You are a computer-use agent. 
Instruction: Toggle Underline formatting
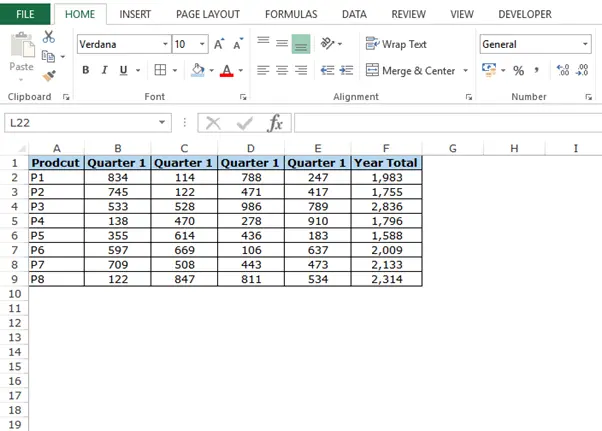[x=123, y=70]
